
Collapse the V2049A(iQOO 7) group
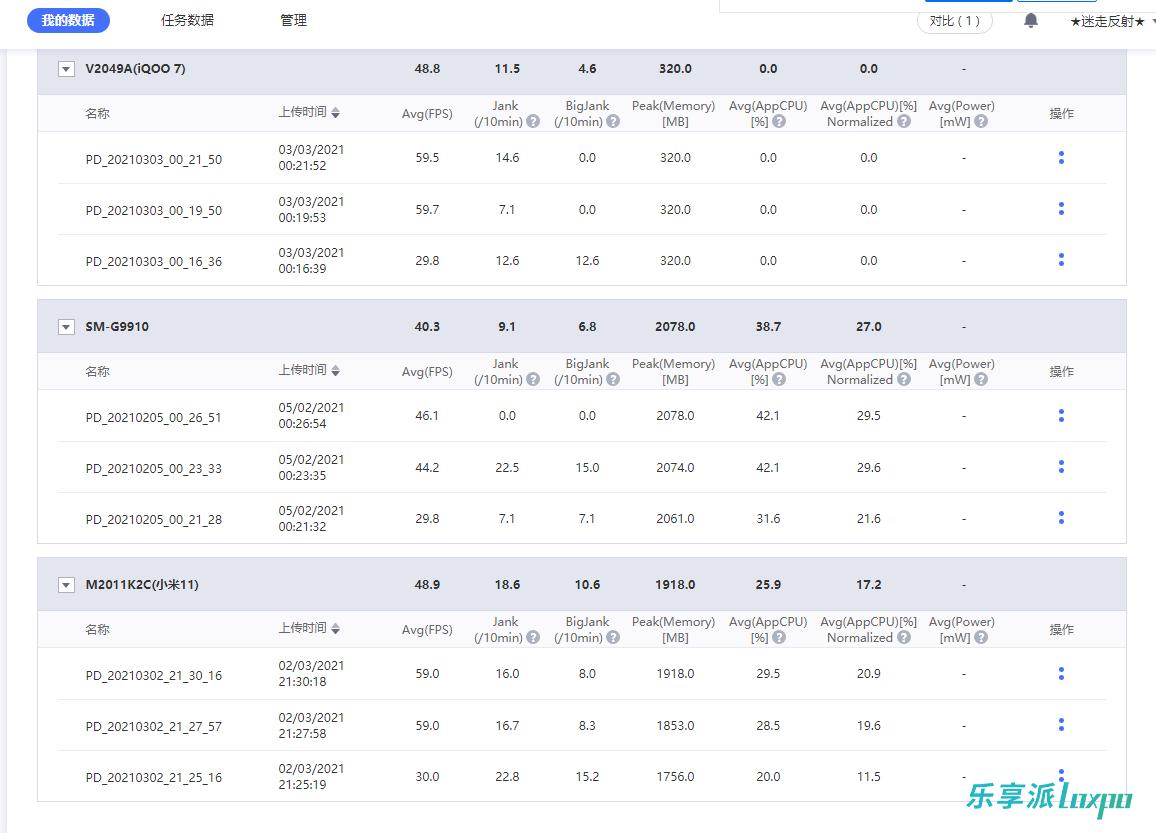(x=66, y=69)
